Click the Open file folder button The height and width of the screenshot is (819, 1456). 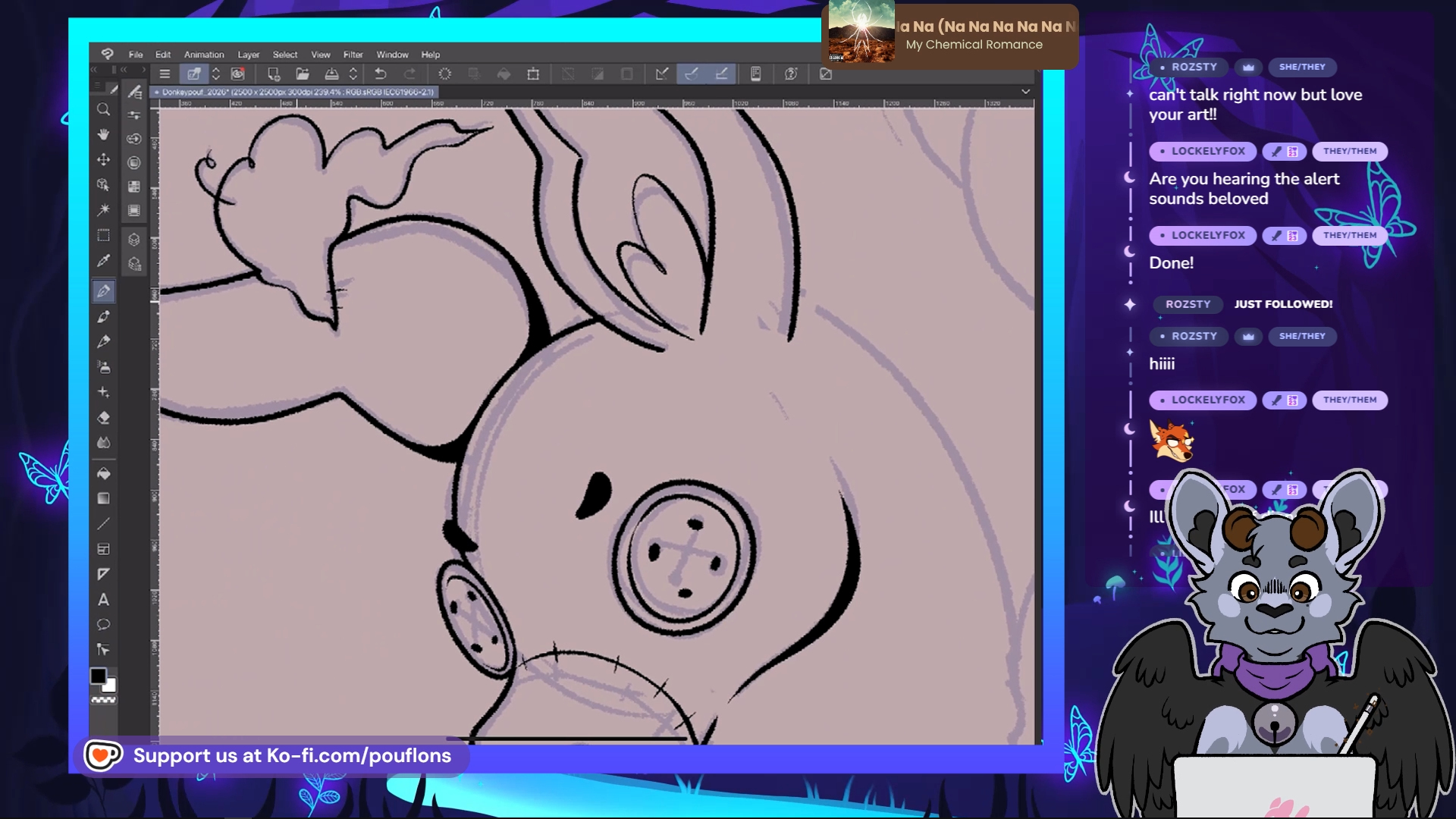coord(303,74)
